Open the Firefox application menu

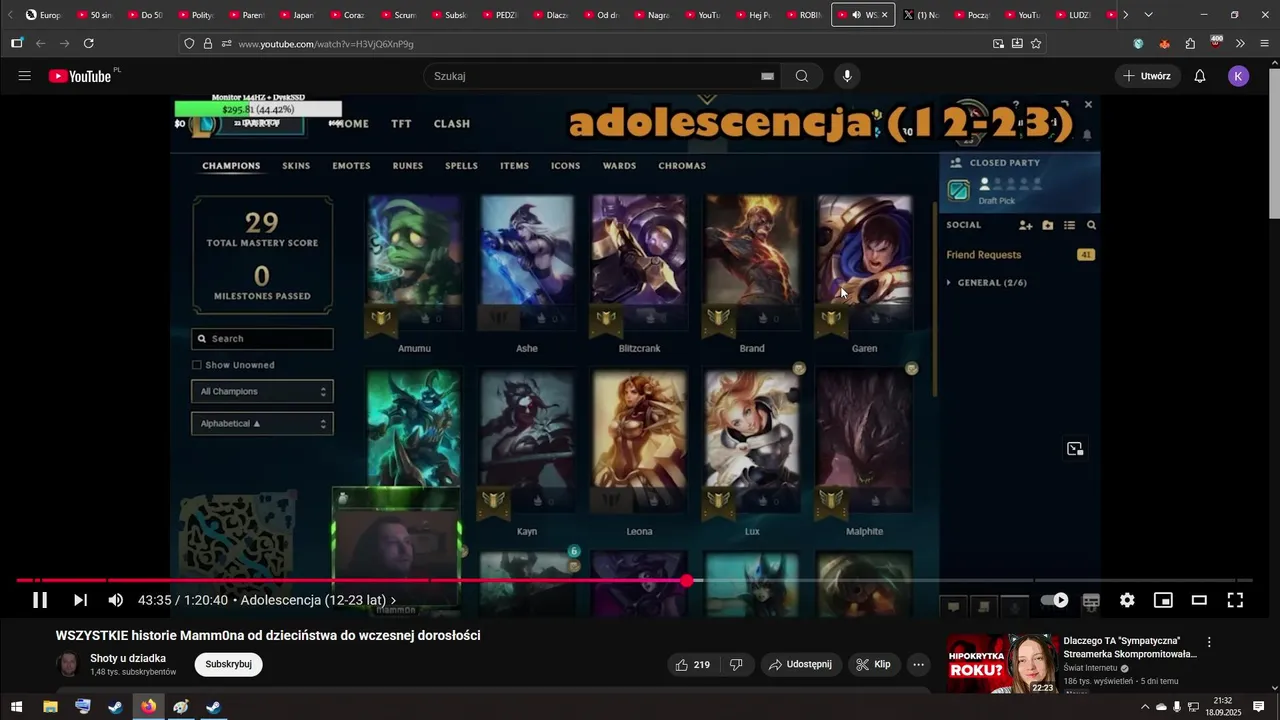1265,44
